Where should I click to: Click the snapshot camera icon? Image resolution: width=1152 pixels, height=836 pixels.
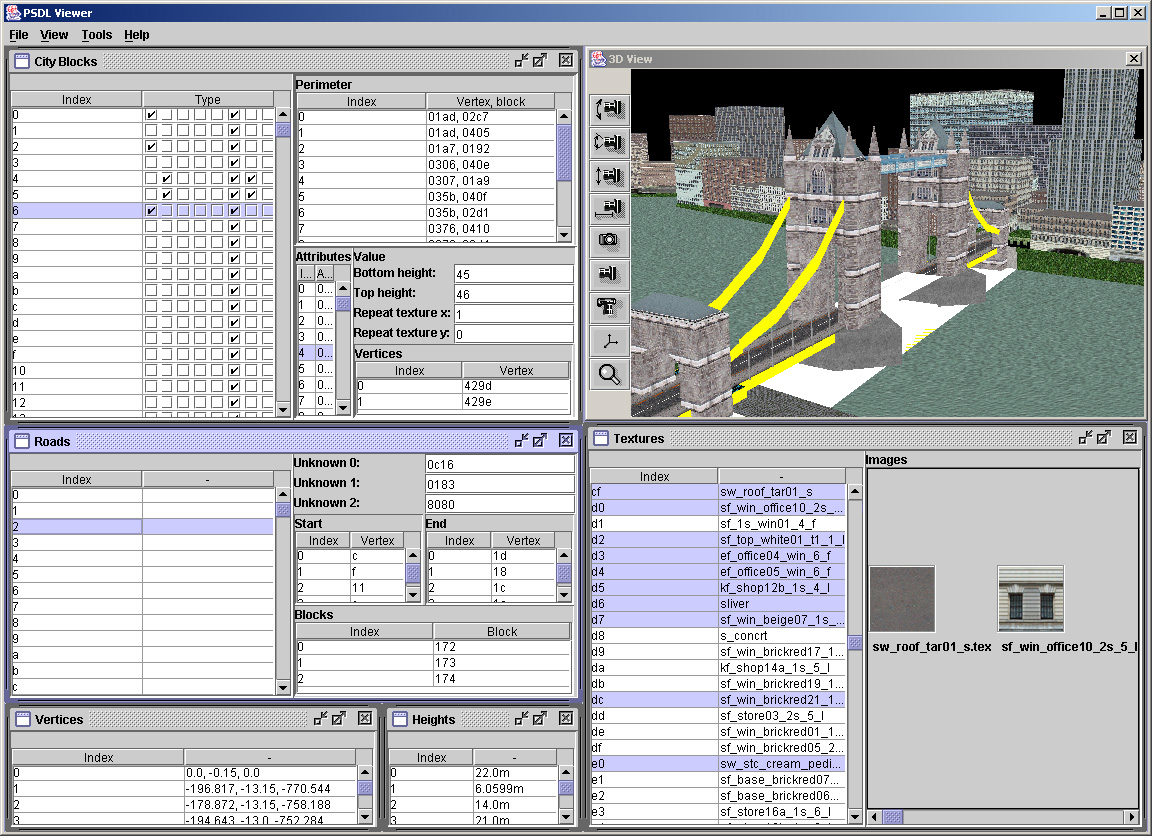609,240
